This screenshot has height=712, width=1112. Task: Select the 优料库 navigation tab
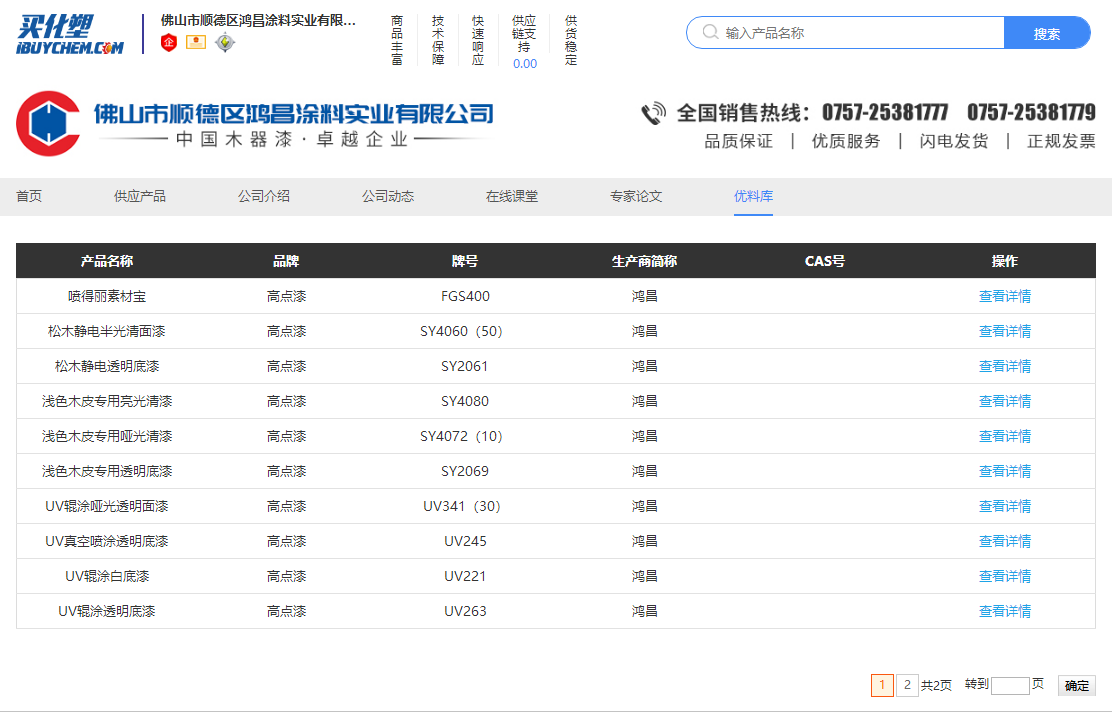point(753,196)
